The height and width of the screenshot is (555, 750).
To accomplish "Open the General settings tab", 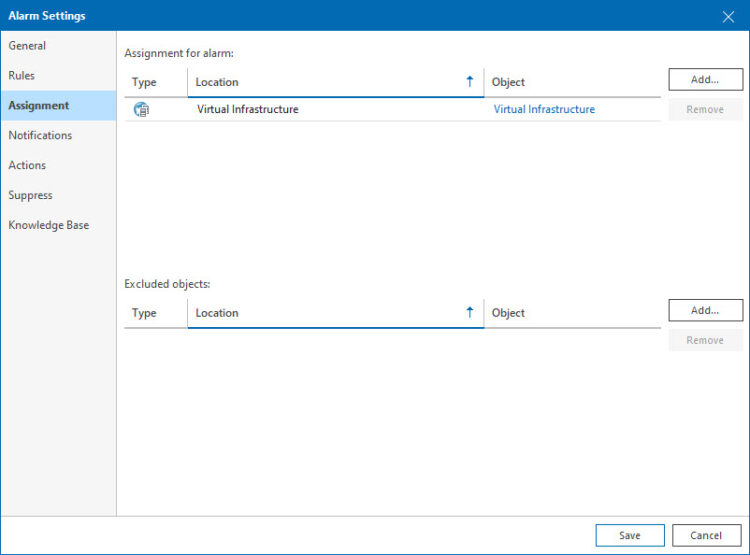I will point(28,46).
